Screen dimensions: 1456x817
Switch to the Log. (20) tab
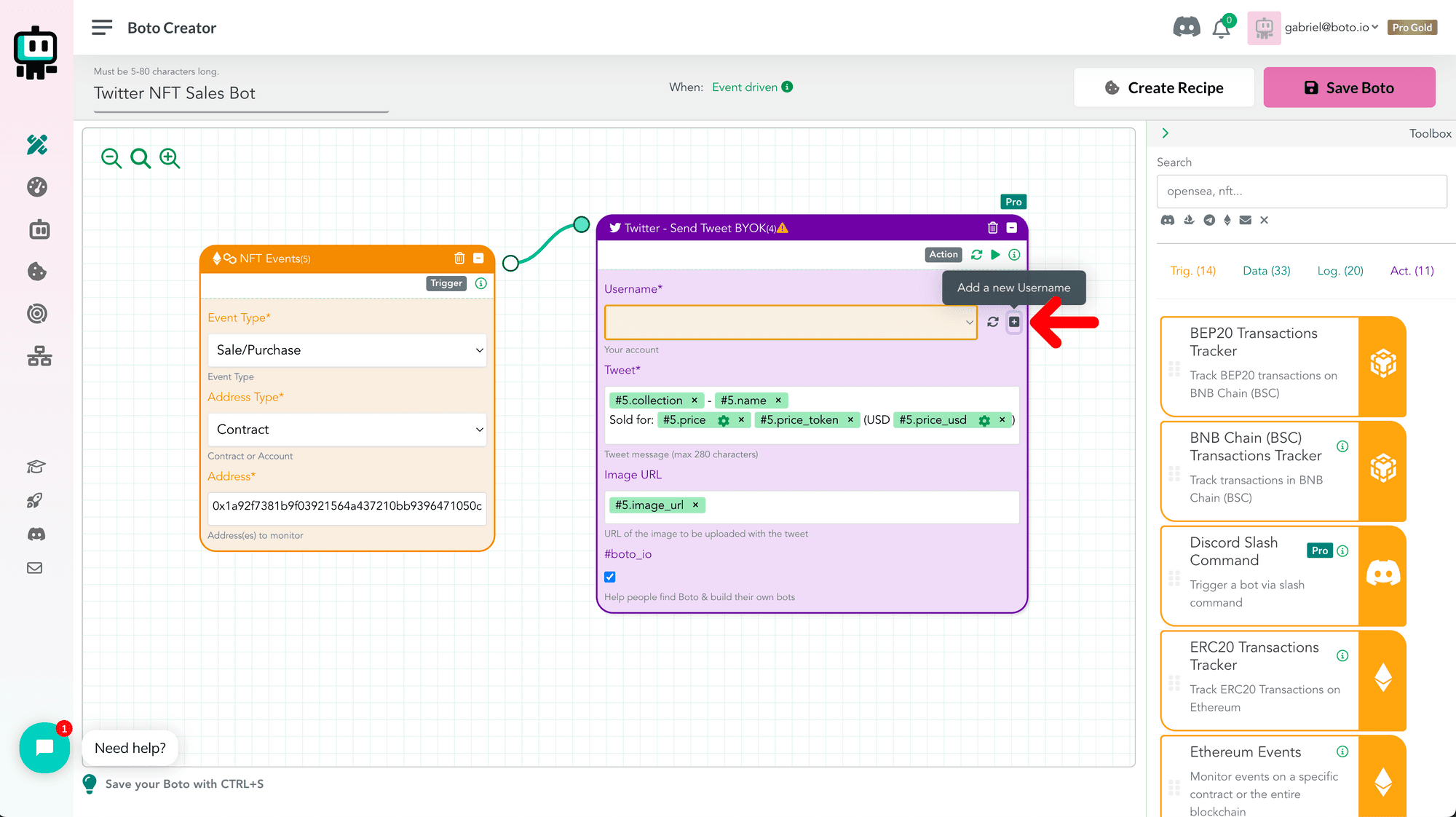coord(1340,271)
